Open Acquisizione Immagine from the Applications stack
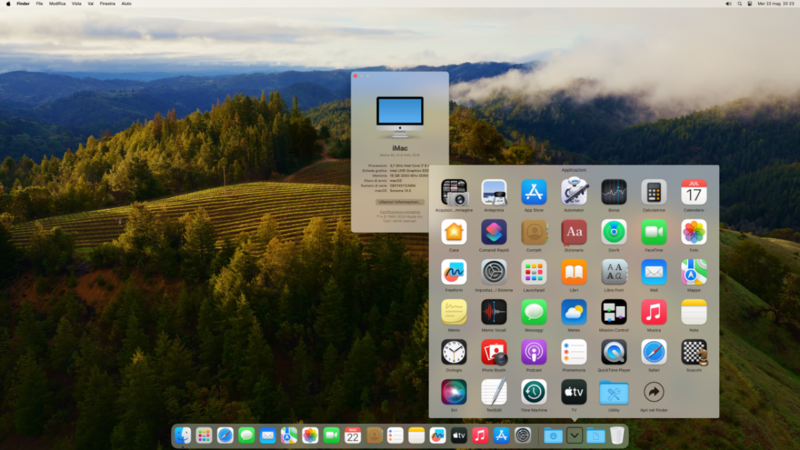Image resolution: width=800 pixels, height=450 pixels. [x=454, y=192]
